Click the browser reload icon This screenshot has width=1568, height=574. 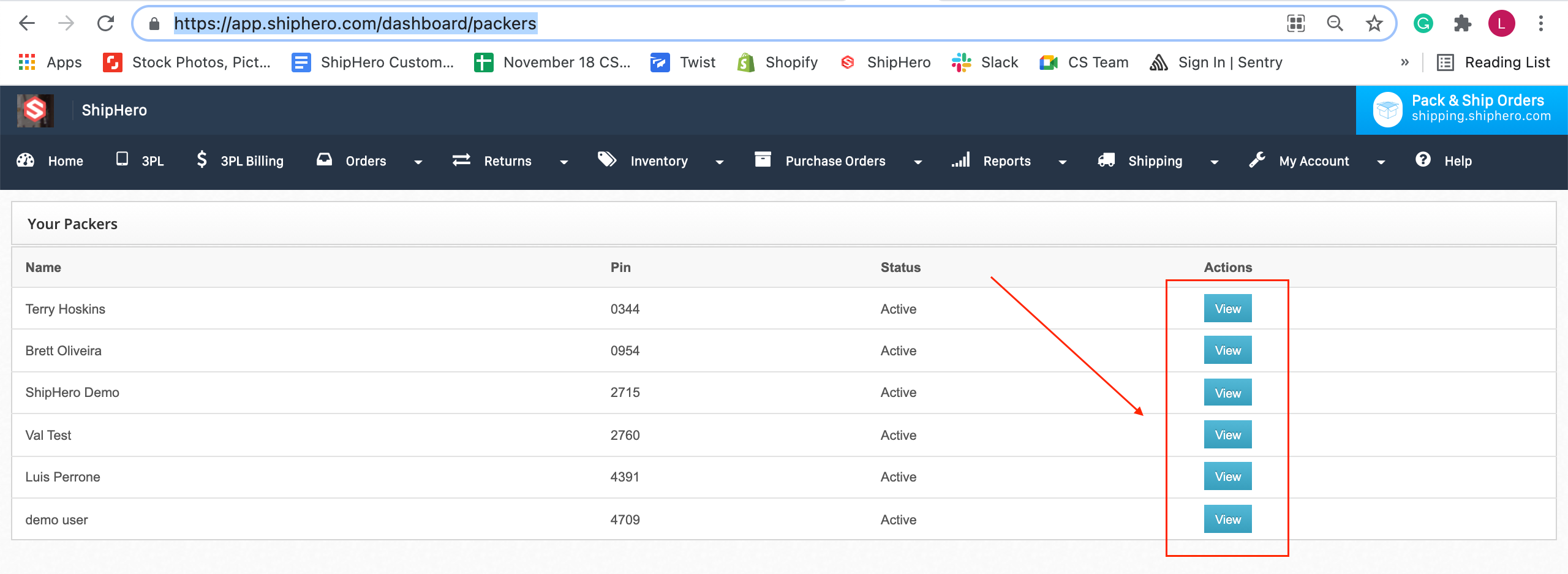(106, 24)
